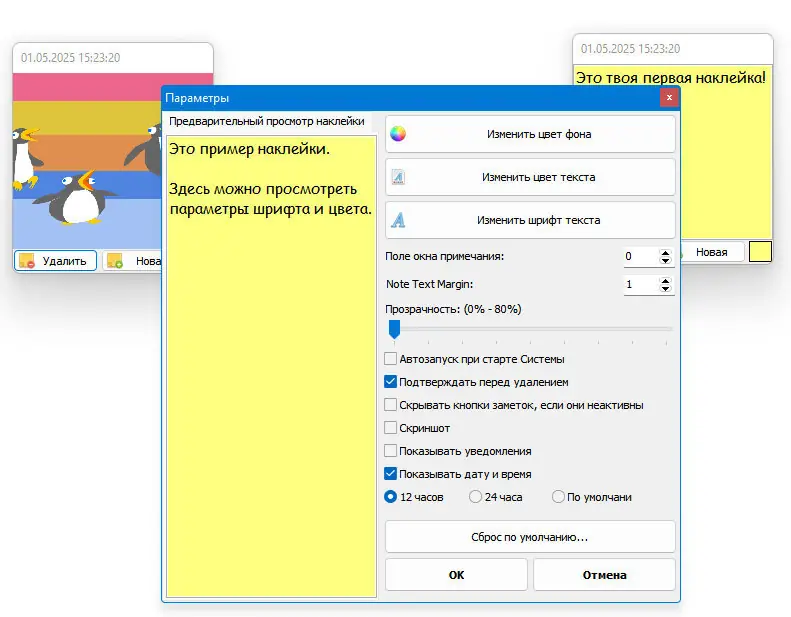Click the new note icon in penguin note
Image resolution: width=791 pixels, height=617 pixels.
[x=115, y=261]
